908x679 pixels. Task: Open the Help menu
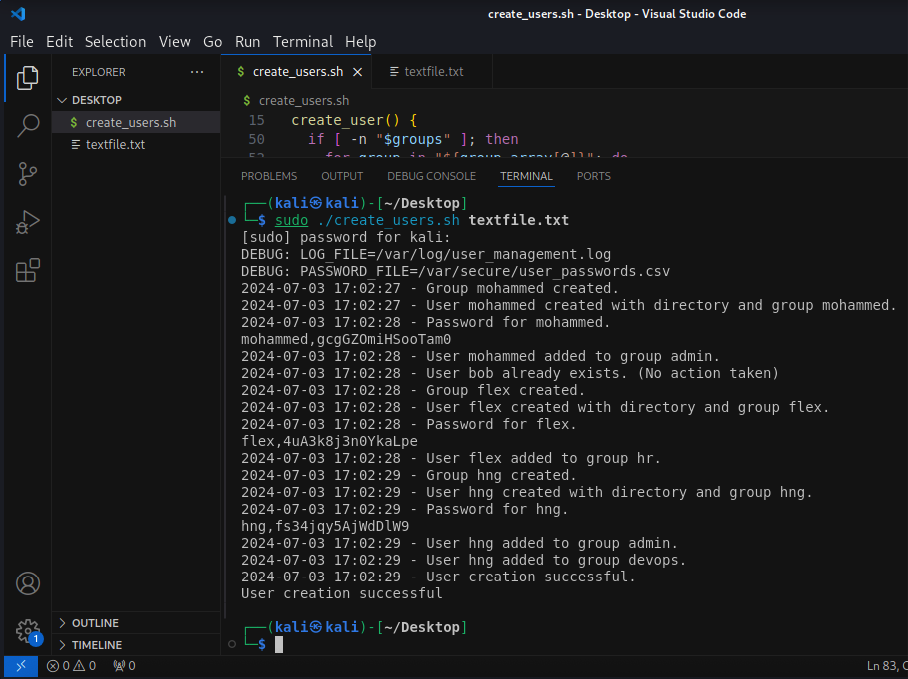(360, 42)
